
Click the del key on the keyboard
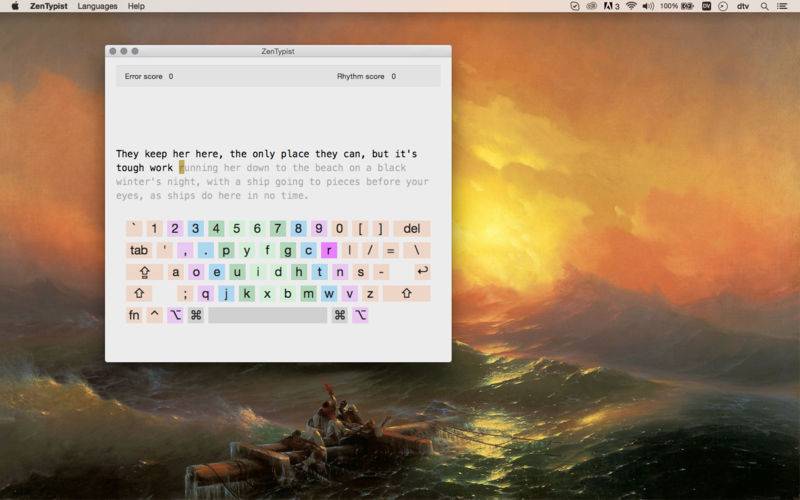point(411,229)
